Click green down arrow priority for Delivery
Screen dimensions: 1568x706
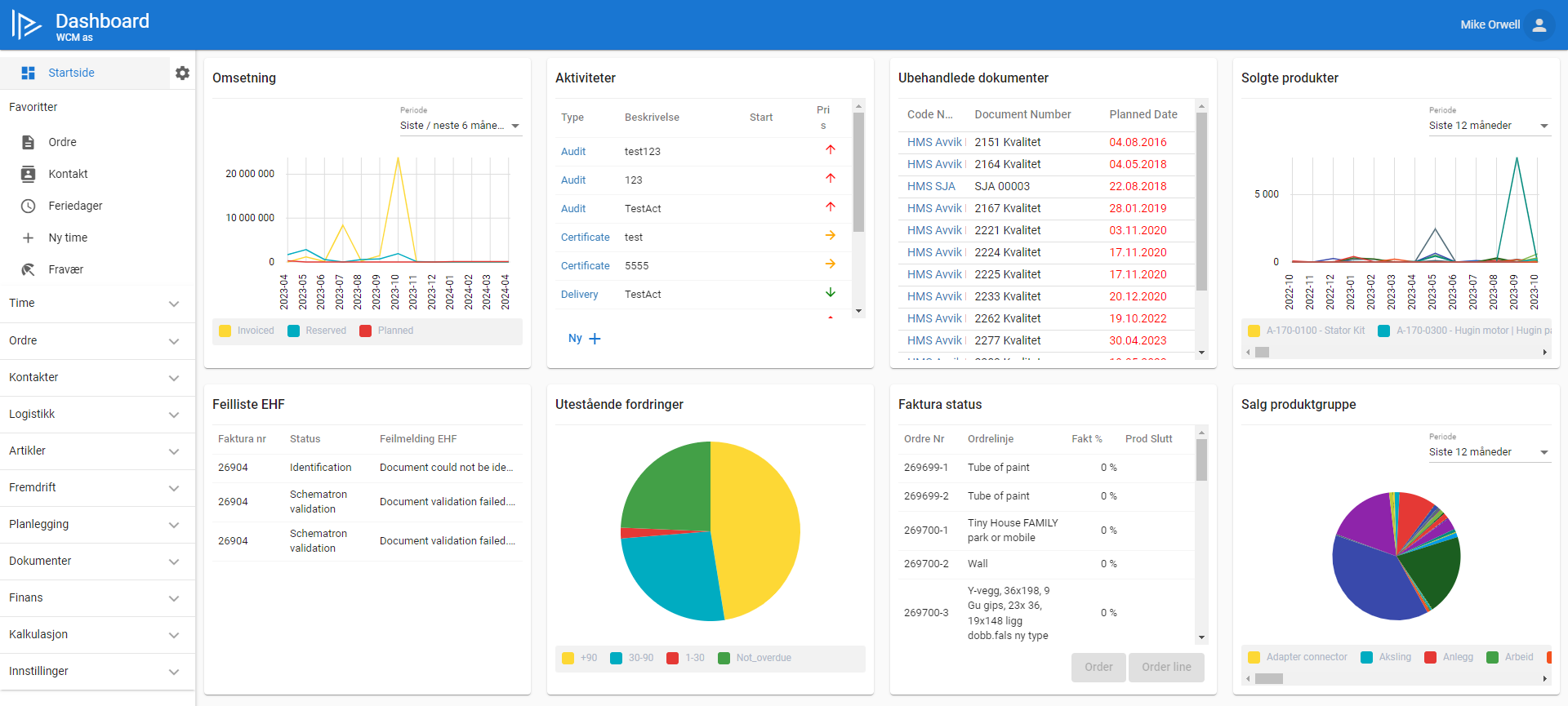tap(830, 292)
